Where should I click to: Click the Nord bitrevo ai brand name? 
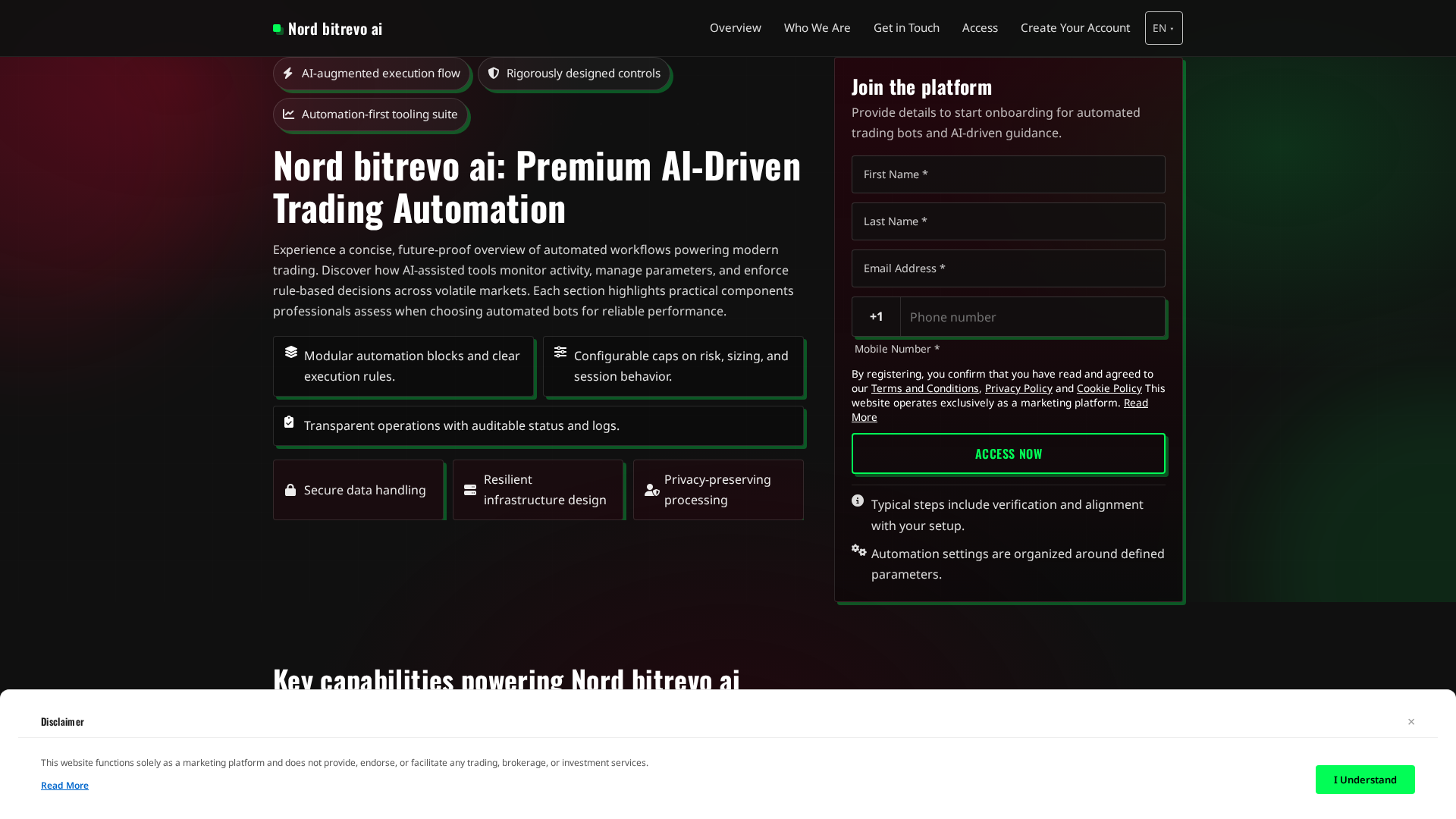point(335,29)
